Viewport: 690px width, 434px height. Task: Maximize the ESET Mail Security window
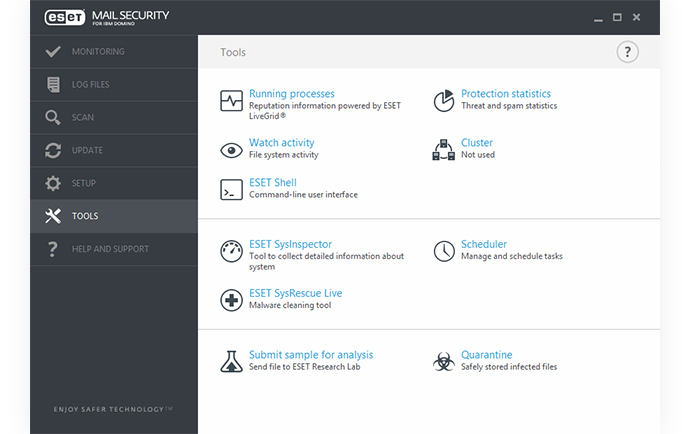coord(617,17)
